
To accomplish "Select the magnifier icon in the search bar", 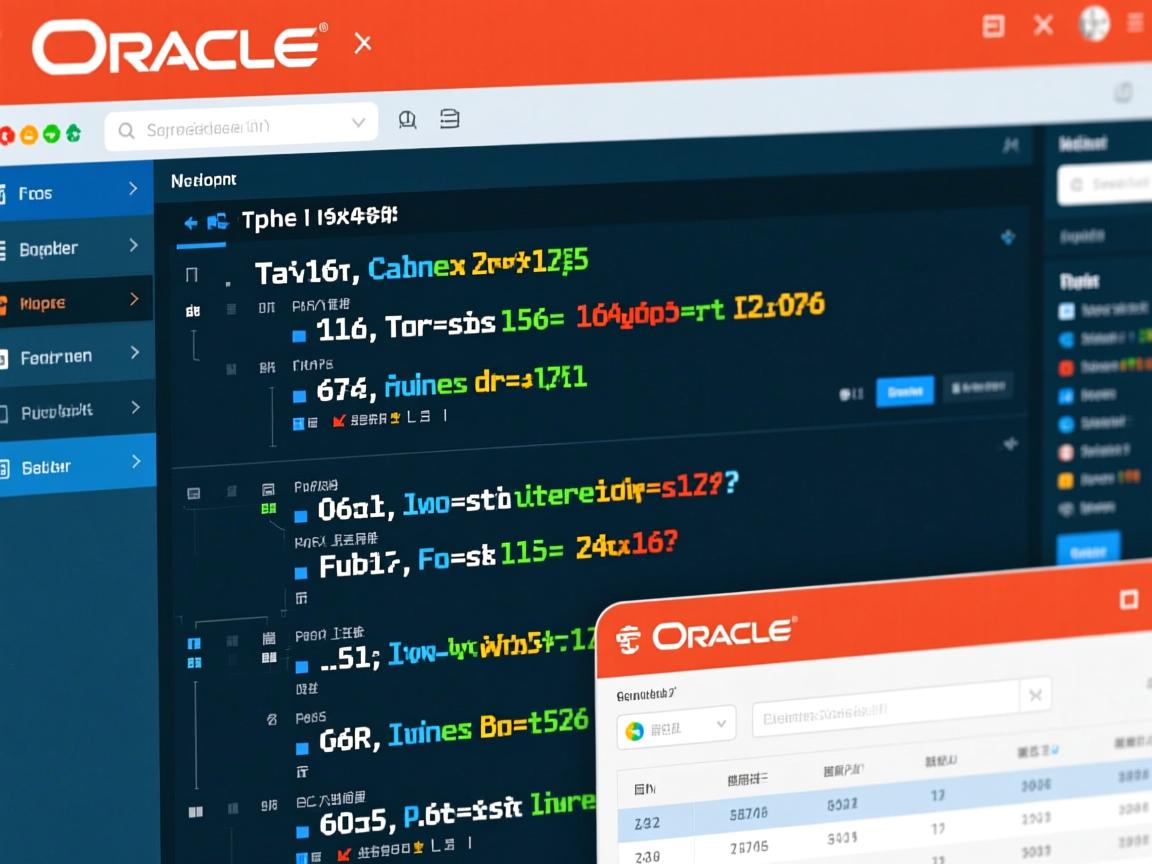I will pyautogui.click(x=125, y=131).
